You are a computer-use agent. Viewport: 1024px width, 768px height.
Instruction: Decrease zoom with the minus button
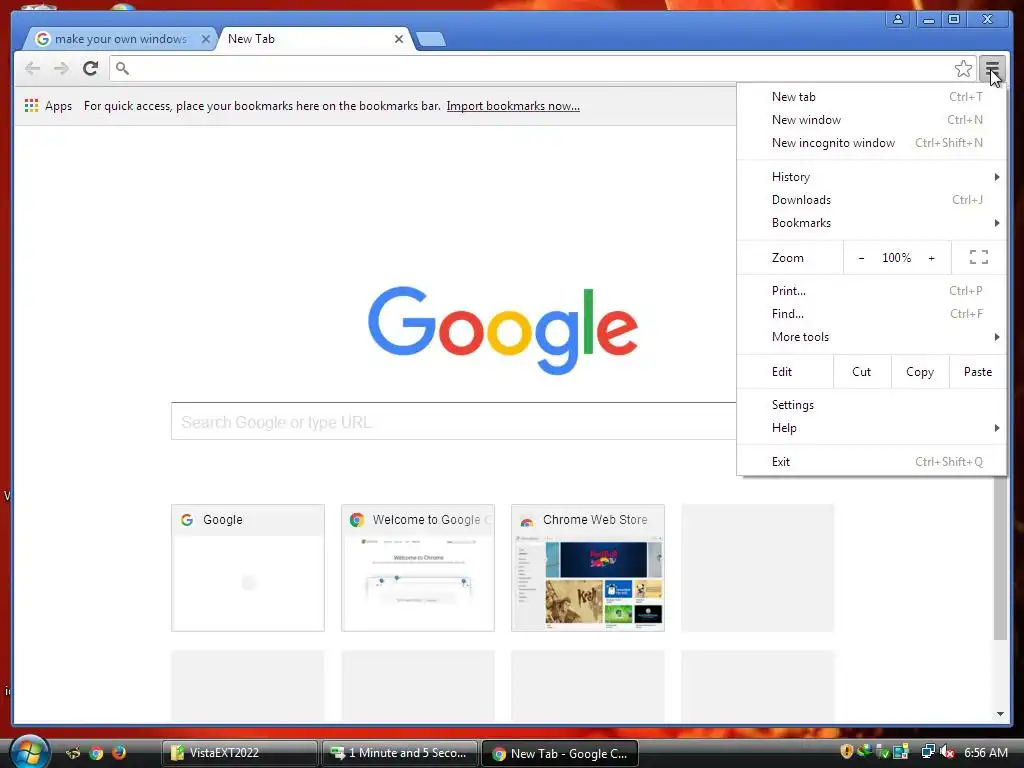pos(861,258)
